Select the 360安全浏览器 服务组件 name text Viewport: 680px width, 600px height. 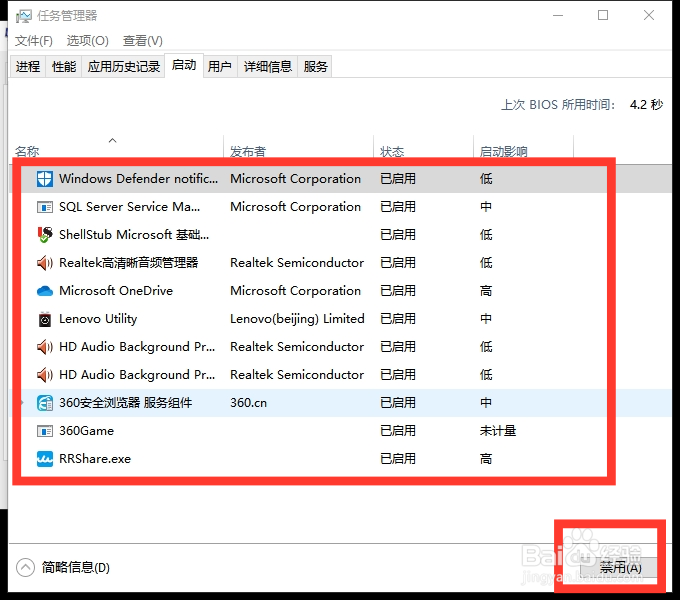125,403
